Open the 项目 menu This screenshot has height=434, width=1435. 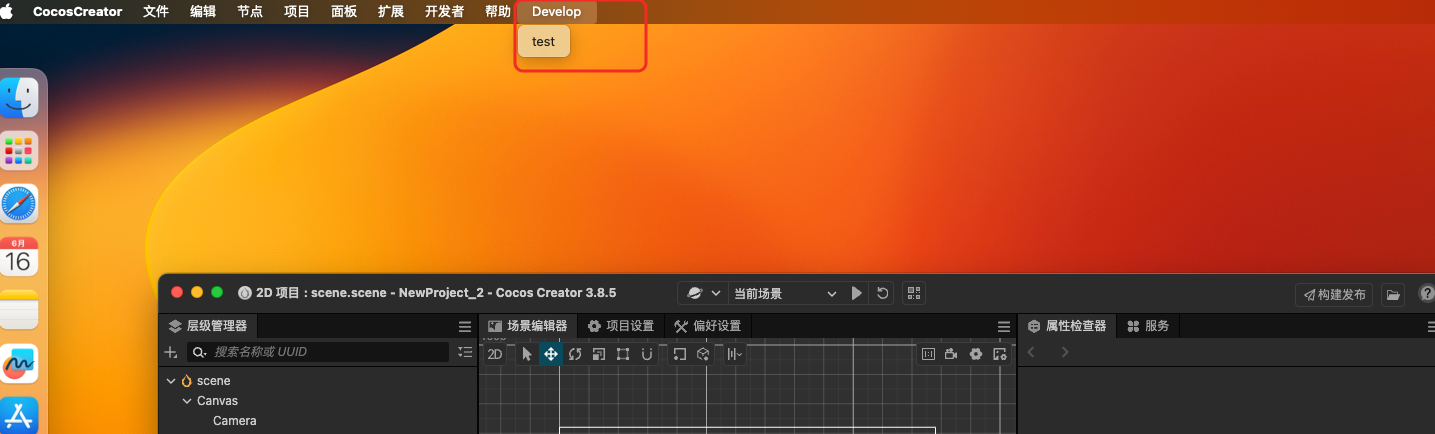[297, 12]
